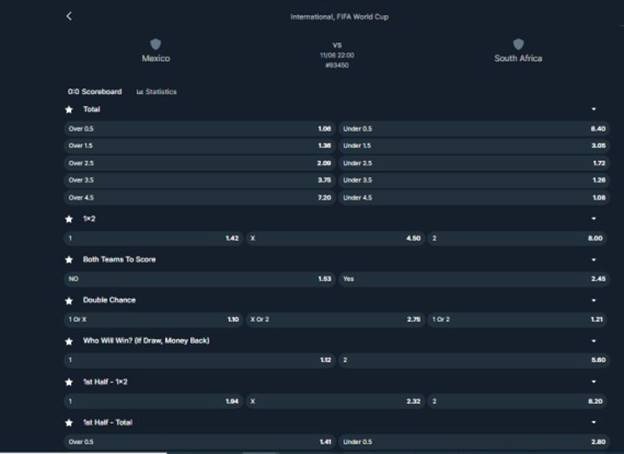The height and width of the screenshot is (454, 624).
Task: Select Under 1.5 odds
Action: coord(474,146)
